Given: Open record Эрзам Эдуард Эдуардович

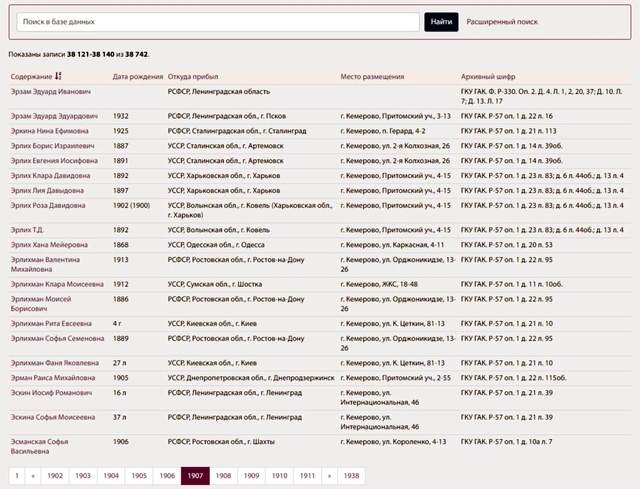Looking at the screenshot, I should [54, 116].
